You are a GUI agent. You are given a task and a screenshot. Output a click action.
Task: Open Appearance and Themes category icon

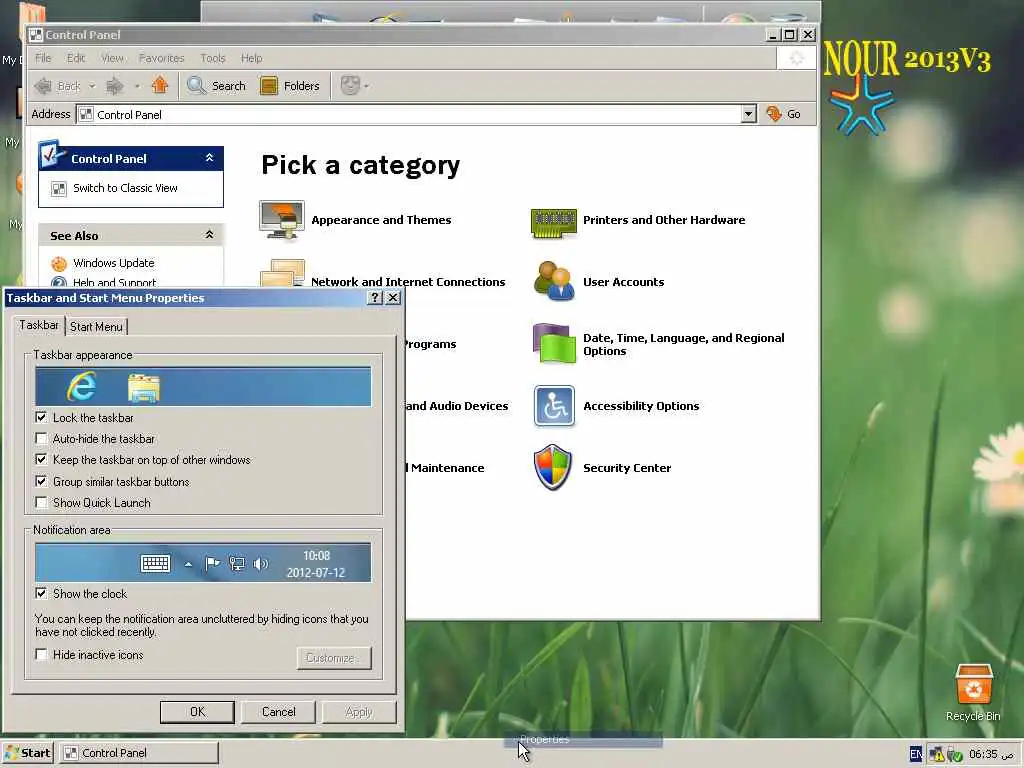point(281,220)
